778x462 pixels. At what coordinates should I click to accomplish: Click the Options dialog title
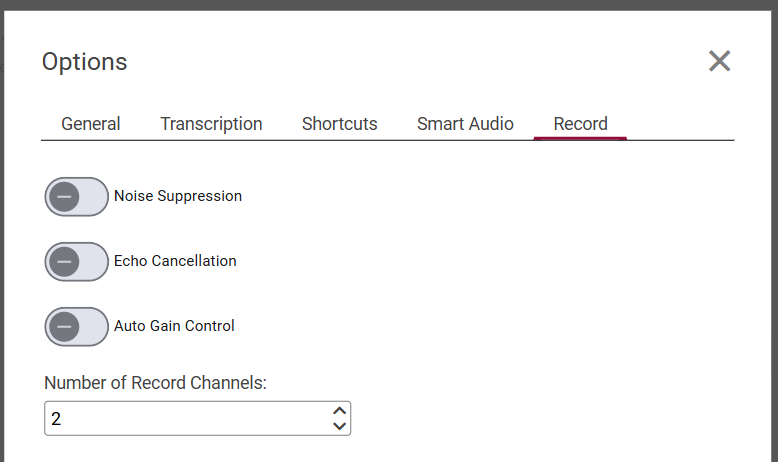click(x=84, y=62)
